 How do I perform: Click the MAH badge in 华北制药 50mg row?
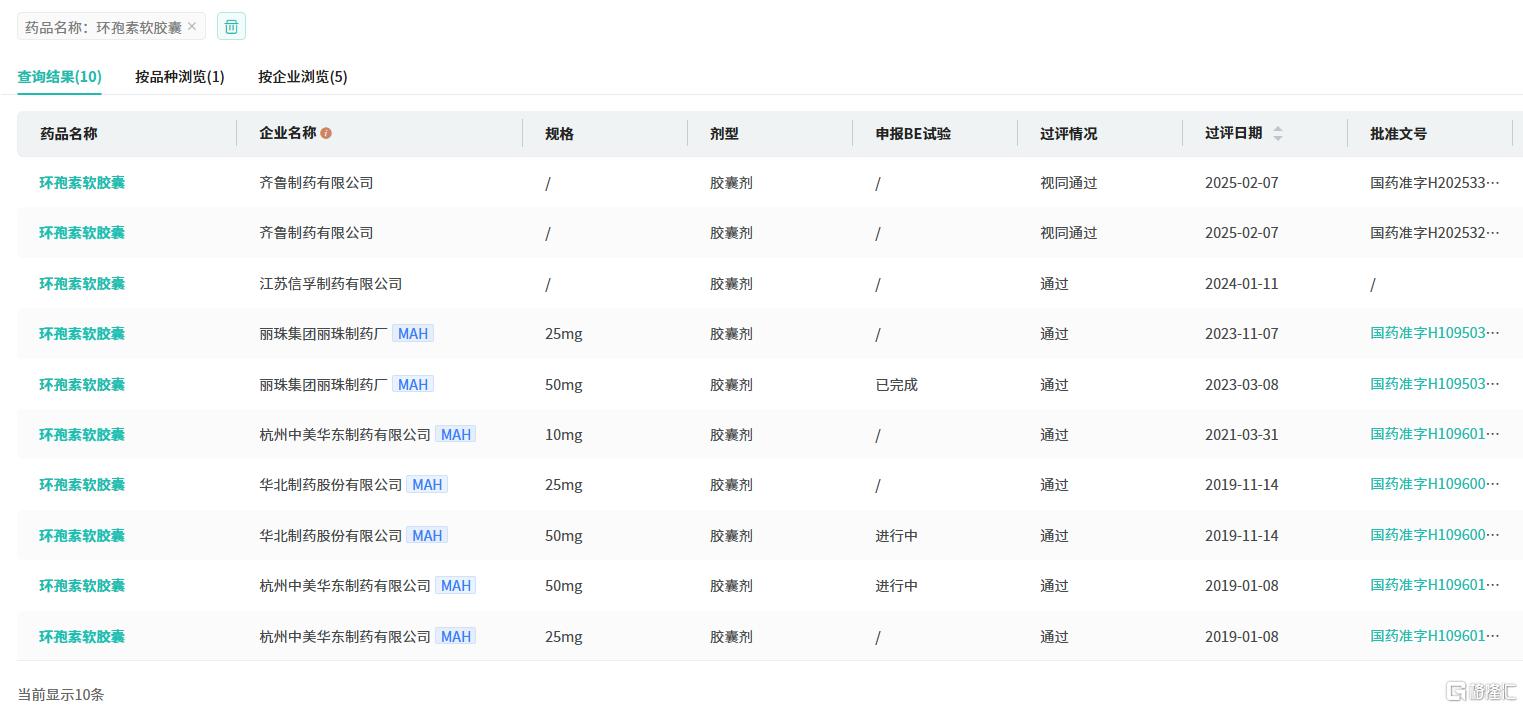tap(427, 536)
